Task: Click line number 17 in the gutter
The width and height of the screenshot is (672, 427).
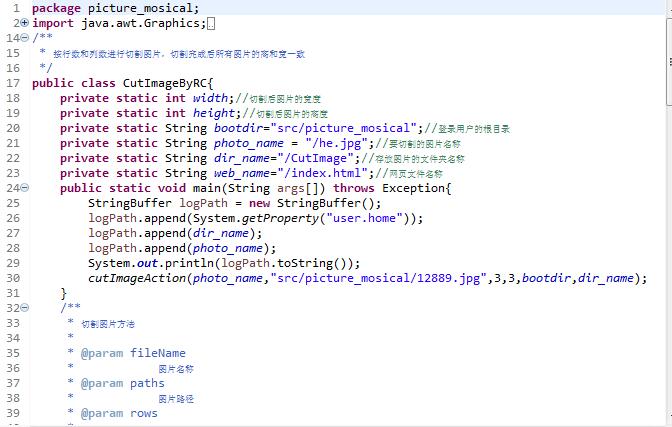Action: 13,83
